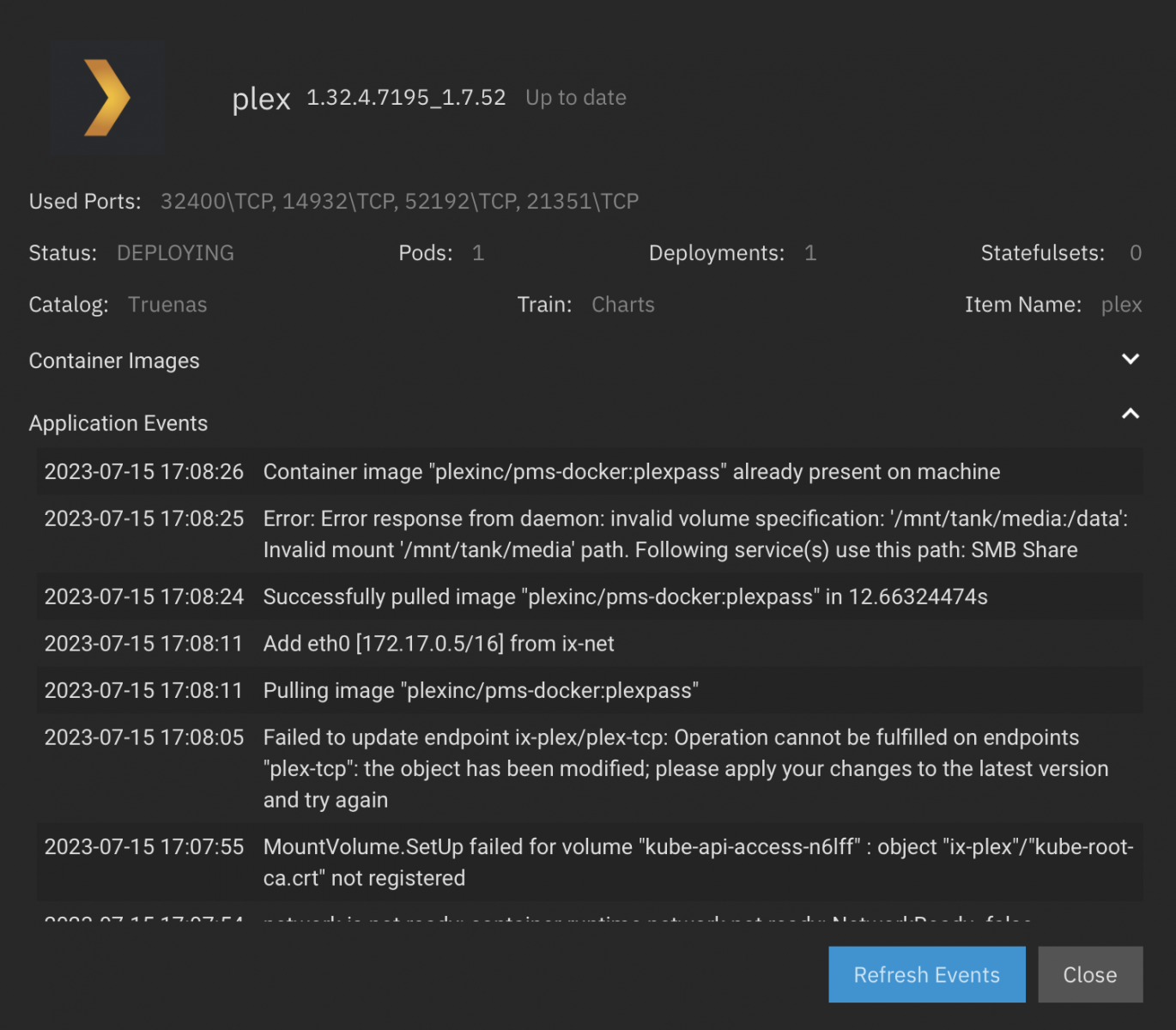Screen dimensions: 1176x1030
Task: Click the Add eth0 from ix-net event
Action: [439, 644]
